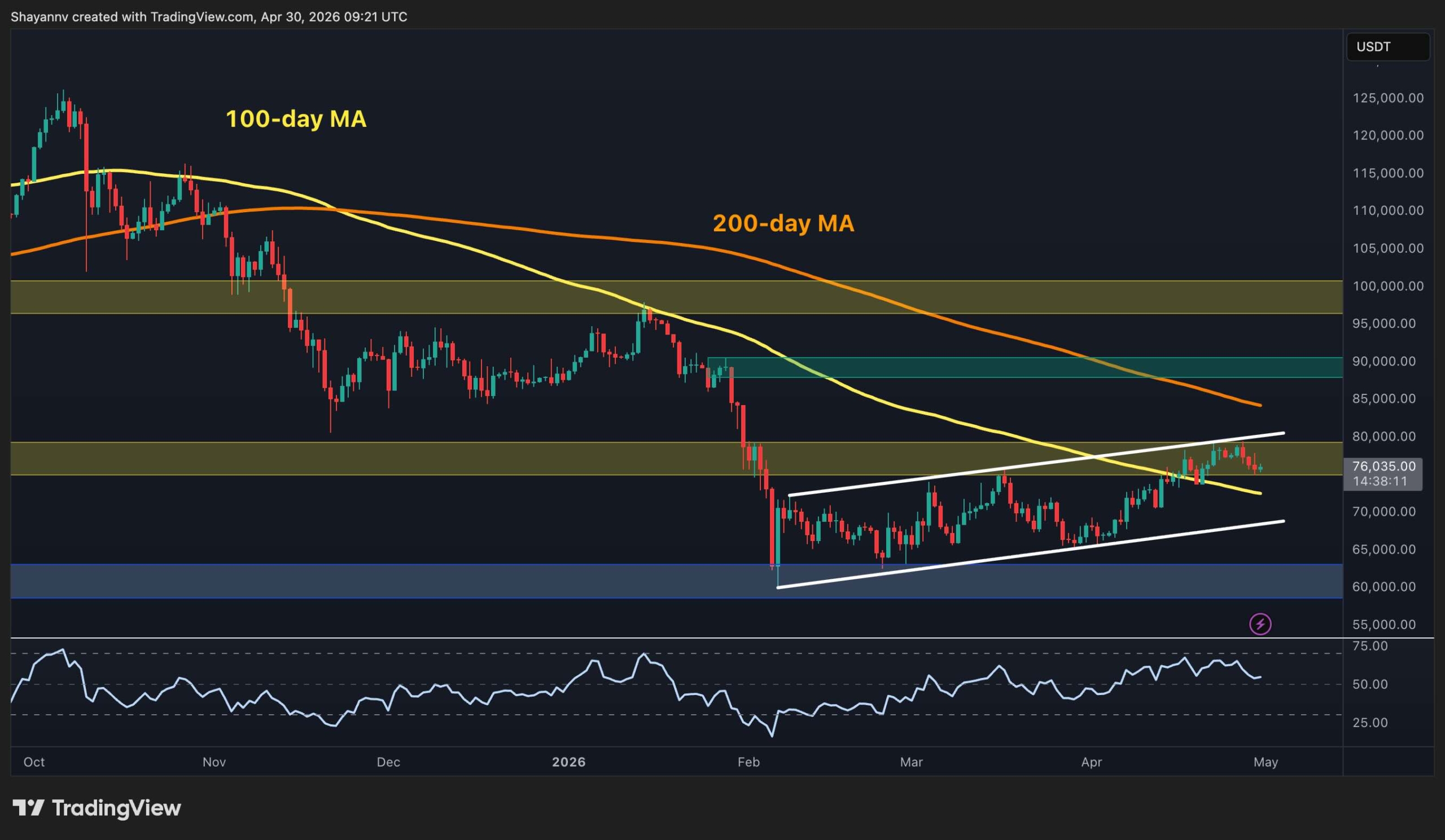The height and width of the screenshot is (840, 1445).
Task: Open the TradingView logo link
Action: (x=97, y=808)
